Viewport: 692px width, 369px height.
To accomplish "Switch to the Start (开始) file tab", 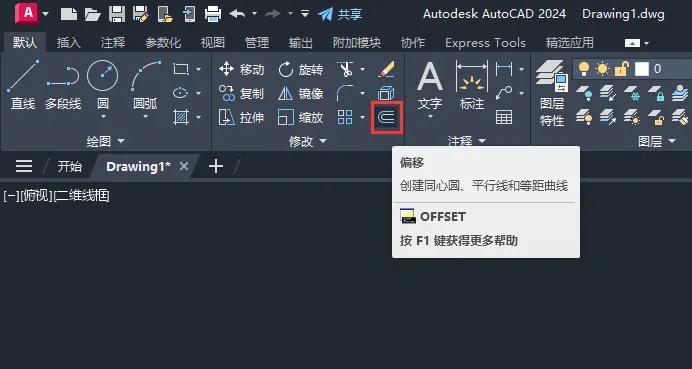I will (70, 166).
